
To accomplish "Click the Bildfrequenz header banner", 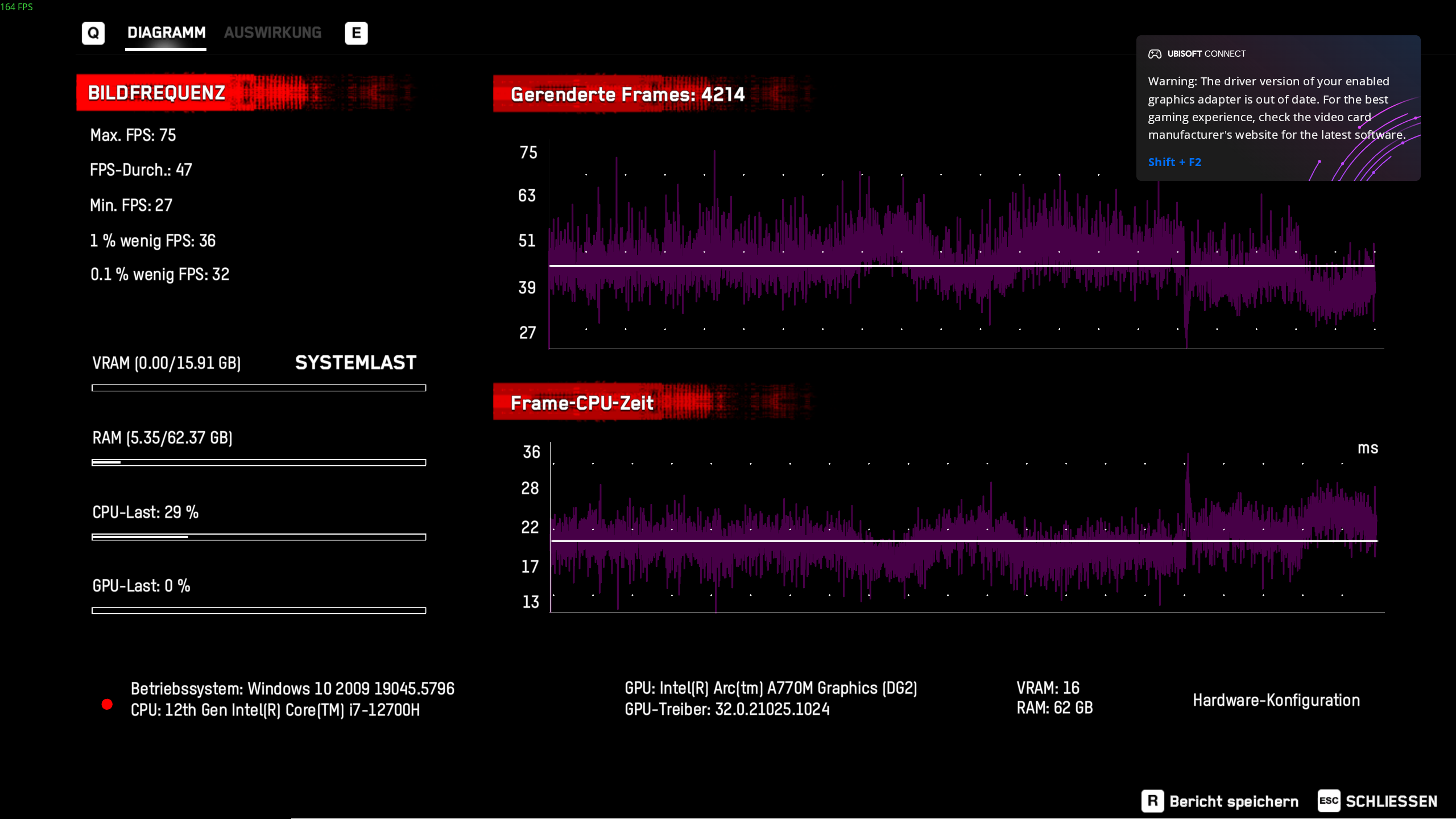I will [157, 93].
